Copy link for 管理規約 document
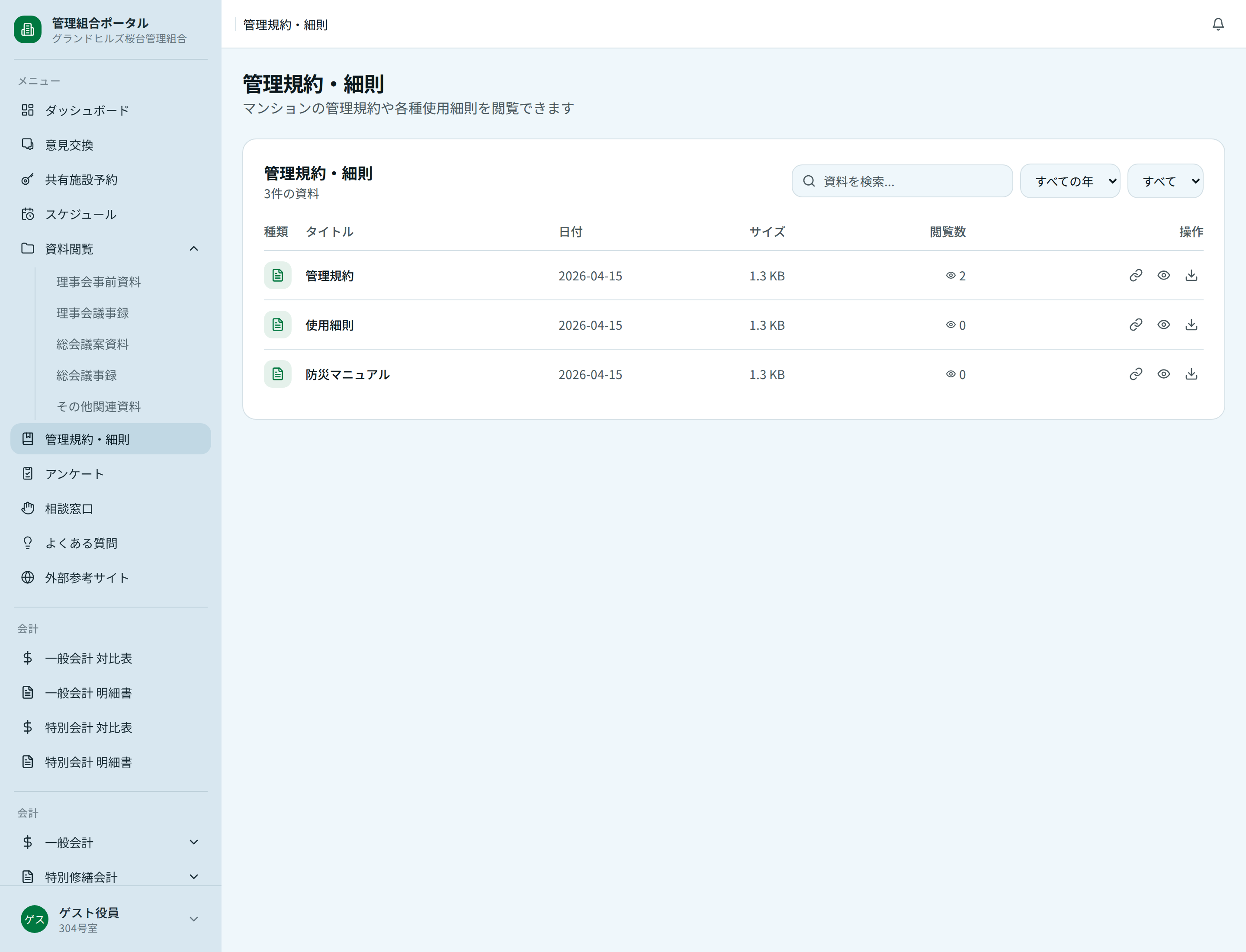 click(x=1136, y=275)
